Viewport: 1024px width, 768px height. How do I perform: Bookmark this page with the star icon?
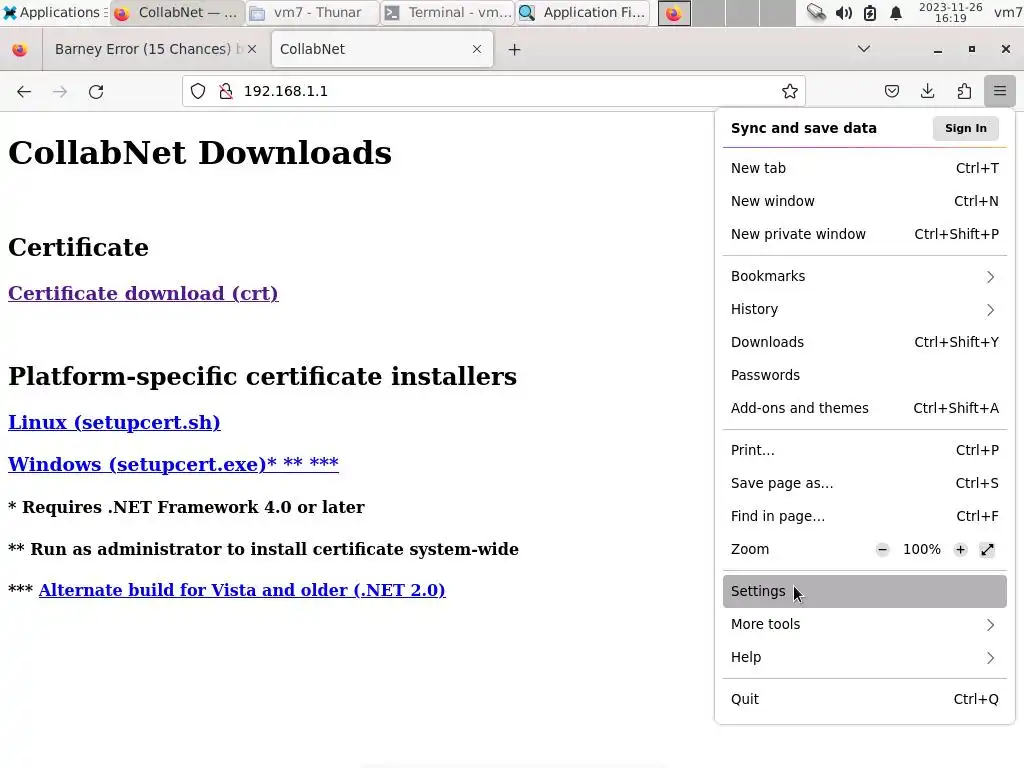(x=790, y=91)
